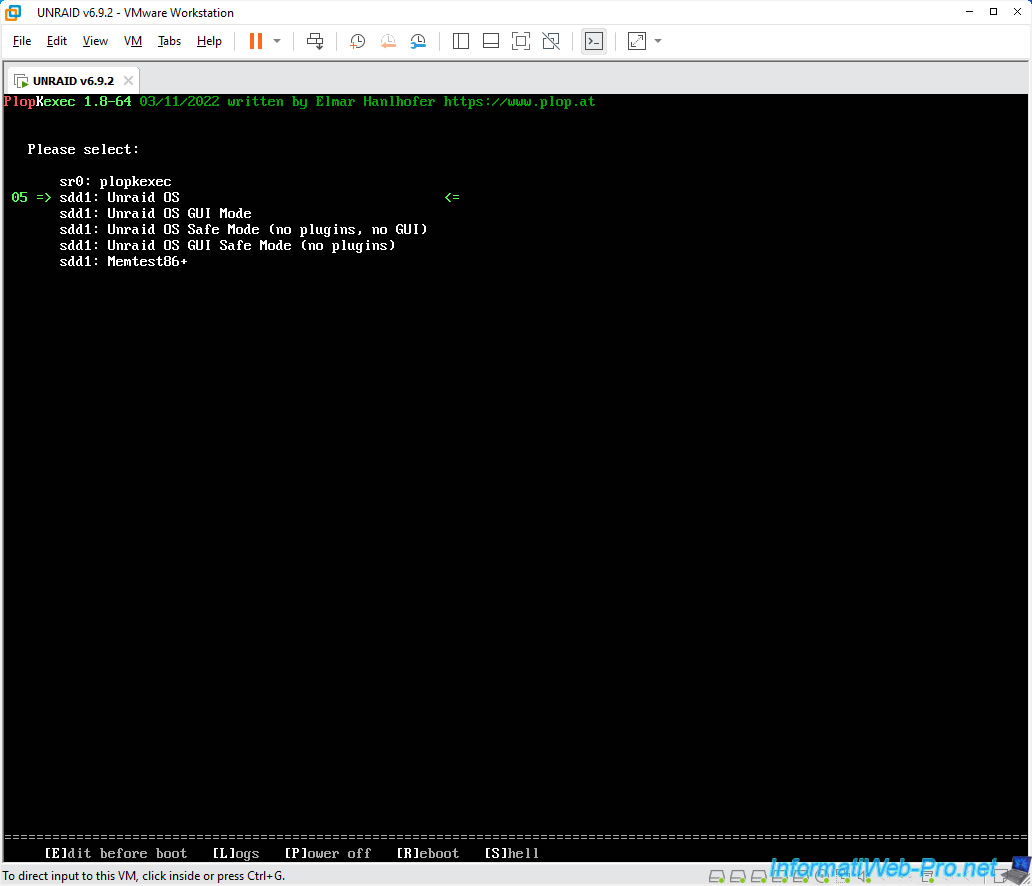The width and height of the screenshot is (1032, 886).
Task: Revert VM to previous snapshot
Action: pos(388,41)
